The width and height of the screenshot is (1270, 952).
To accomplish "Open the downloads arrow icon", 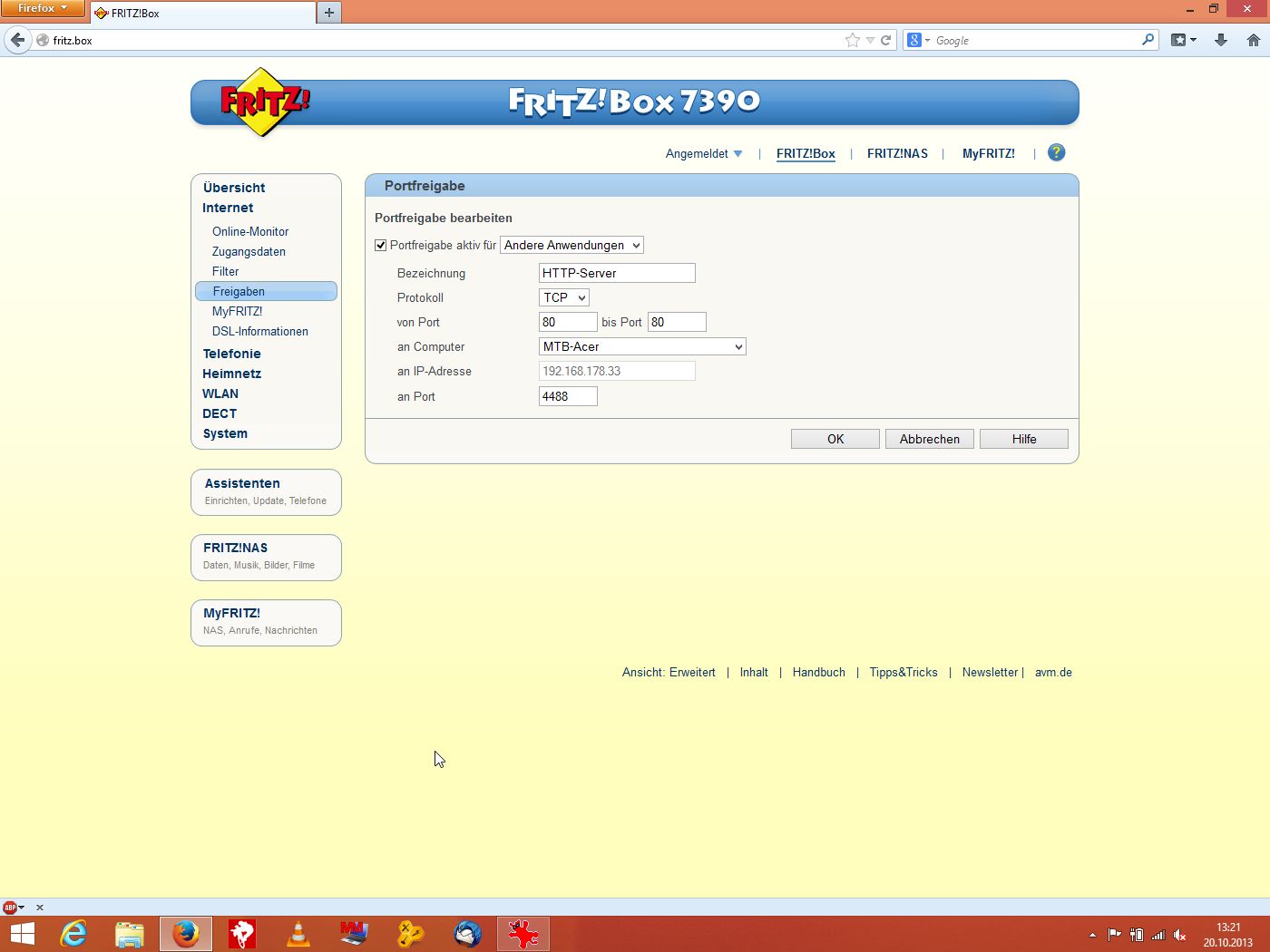I will click(1221, 40).
